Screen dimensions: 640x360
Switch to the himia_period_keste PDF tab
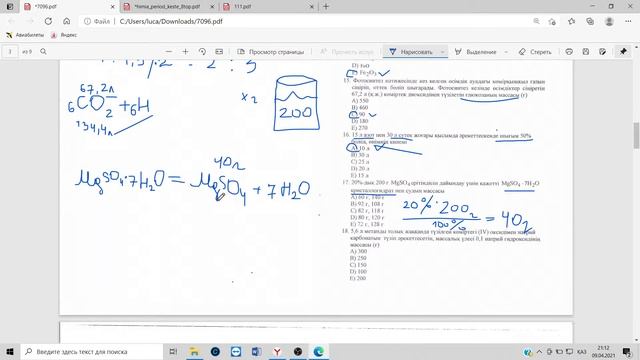(167, 7)
